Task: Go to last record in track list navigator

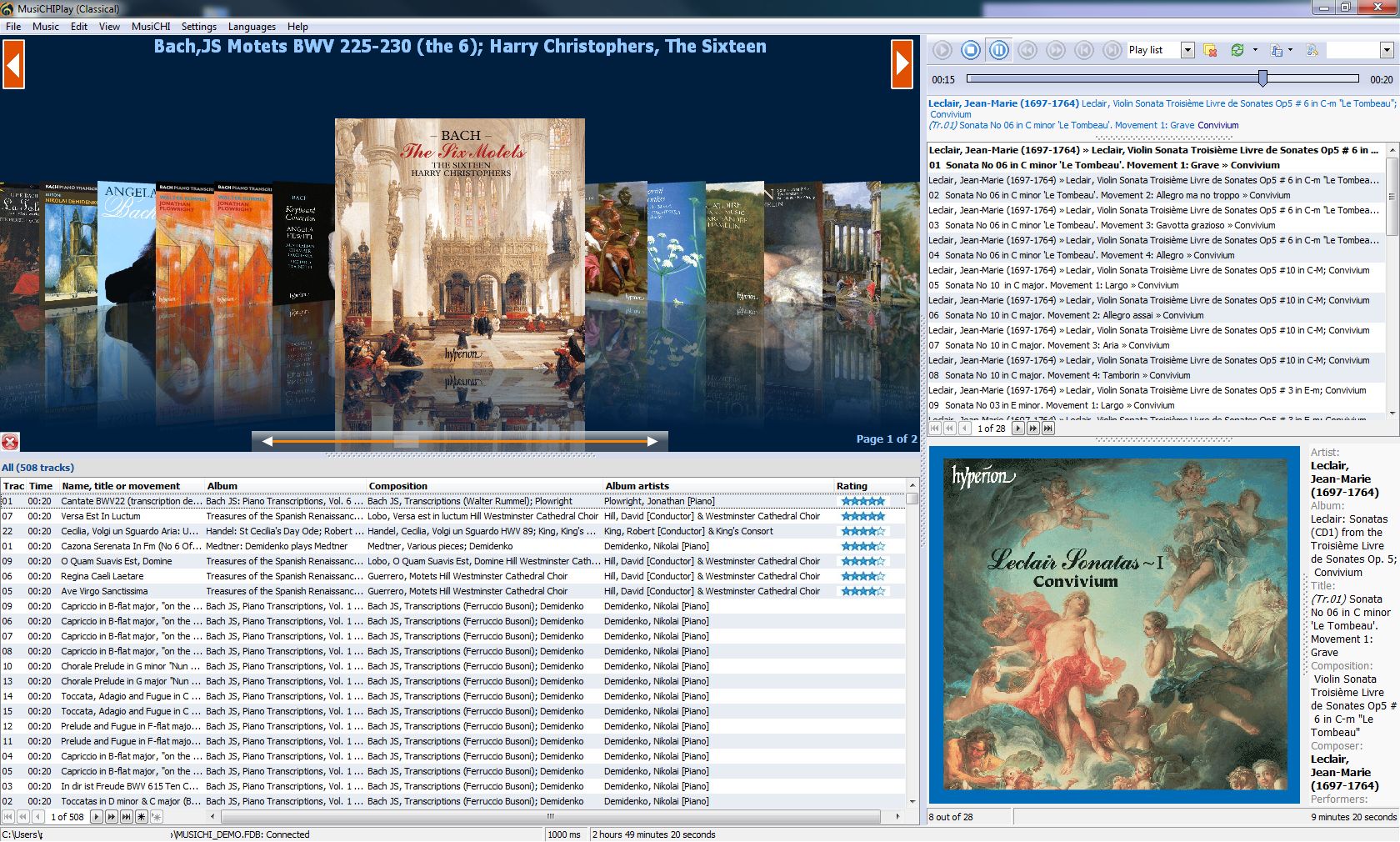Action: pyautogui.click(x=127, y=817)
